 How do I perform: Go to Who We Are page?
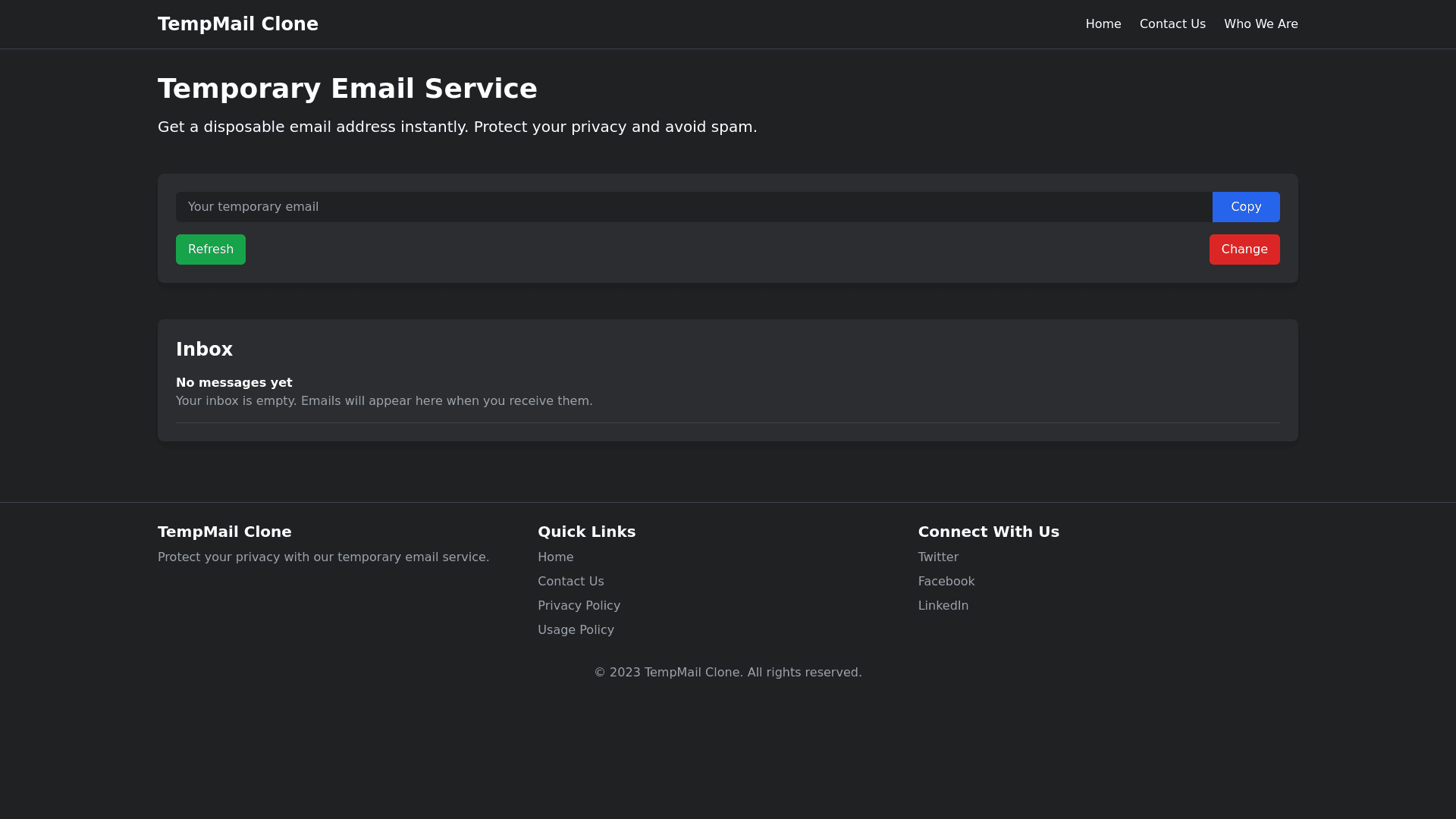coord(1260,24)
